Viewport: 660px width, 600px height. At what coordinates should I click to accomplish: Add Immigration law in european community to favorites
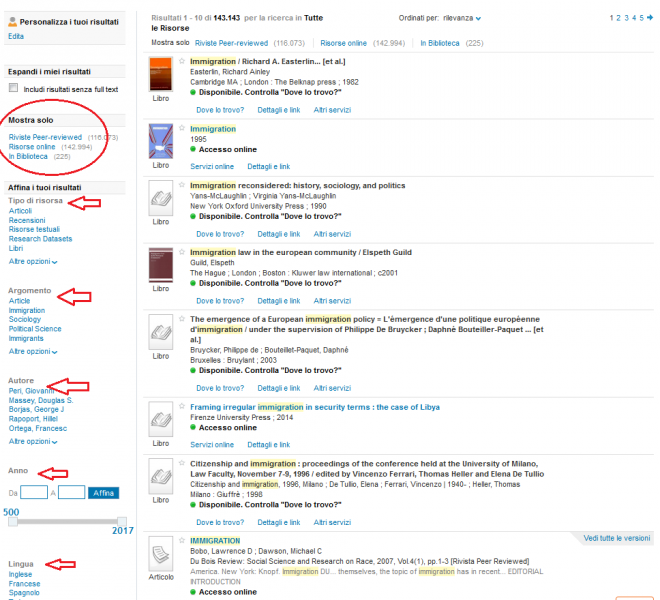point(182,252)
